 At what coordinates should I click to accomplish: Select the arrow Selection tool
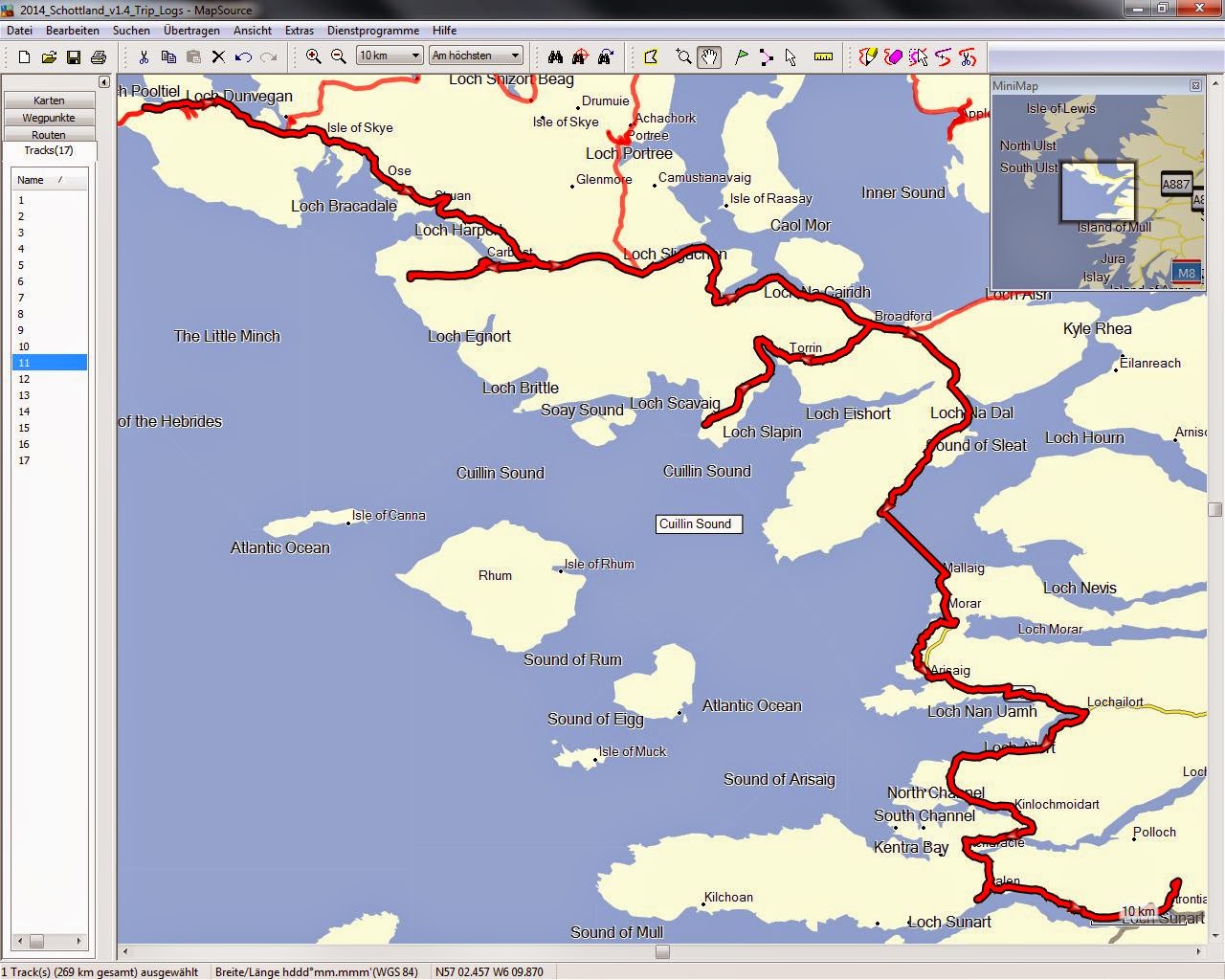[x=791, y=57]
